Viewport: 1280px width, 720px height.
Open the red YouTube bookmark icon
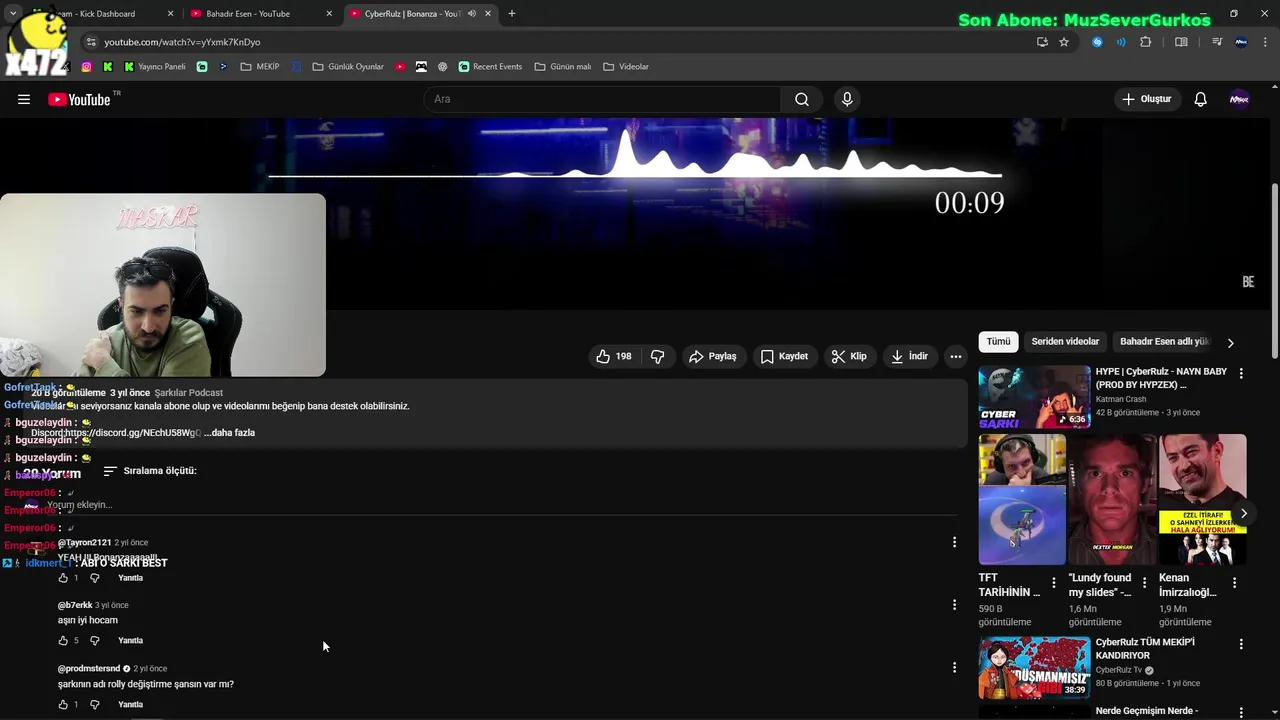click(400, 67)
